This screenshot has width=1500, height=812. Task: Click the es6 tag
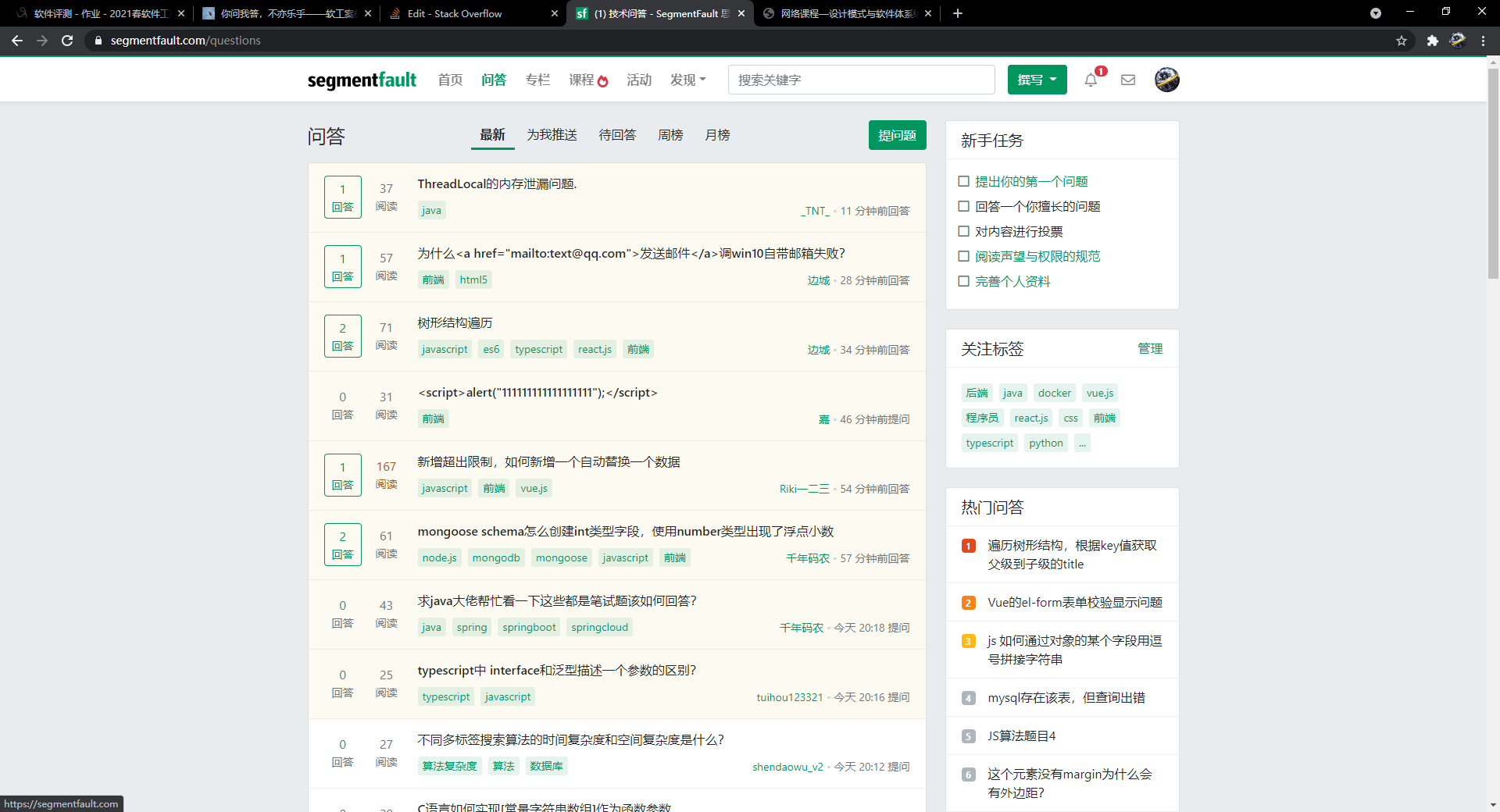pos(491,349)
